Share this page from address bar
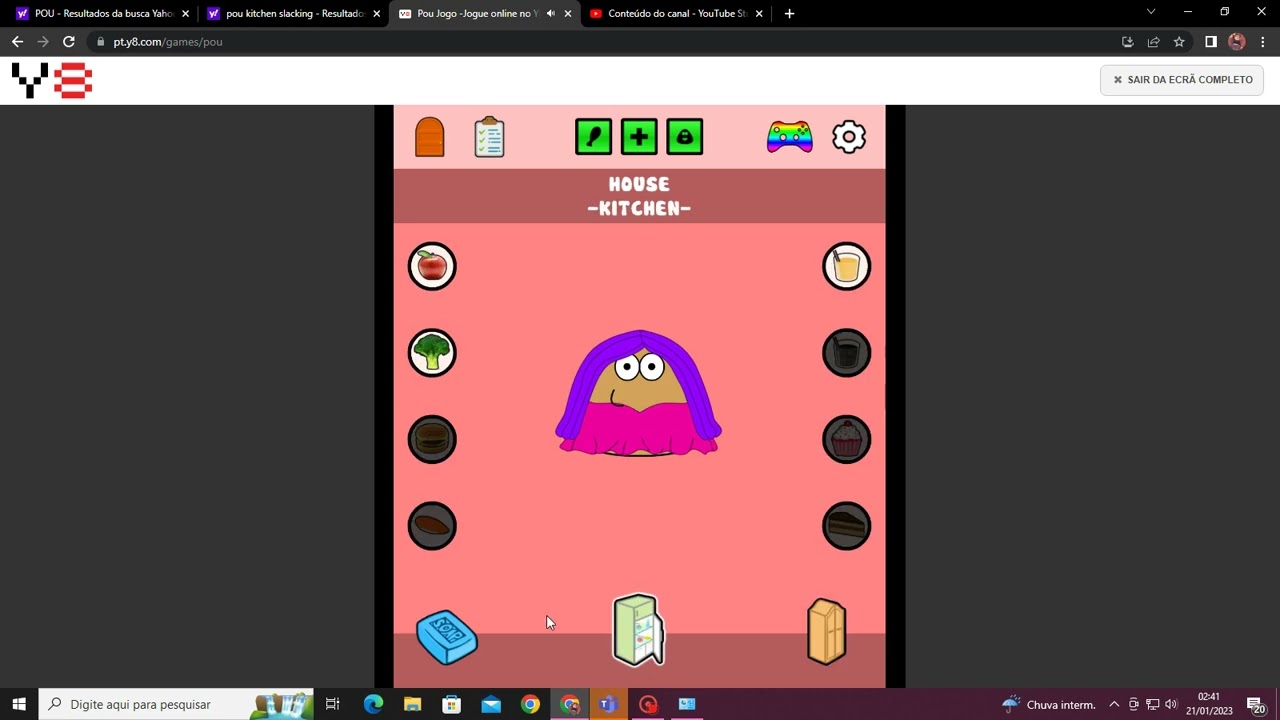Screen dimensions: 1280x720 (x=1153, y=42)
